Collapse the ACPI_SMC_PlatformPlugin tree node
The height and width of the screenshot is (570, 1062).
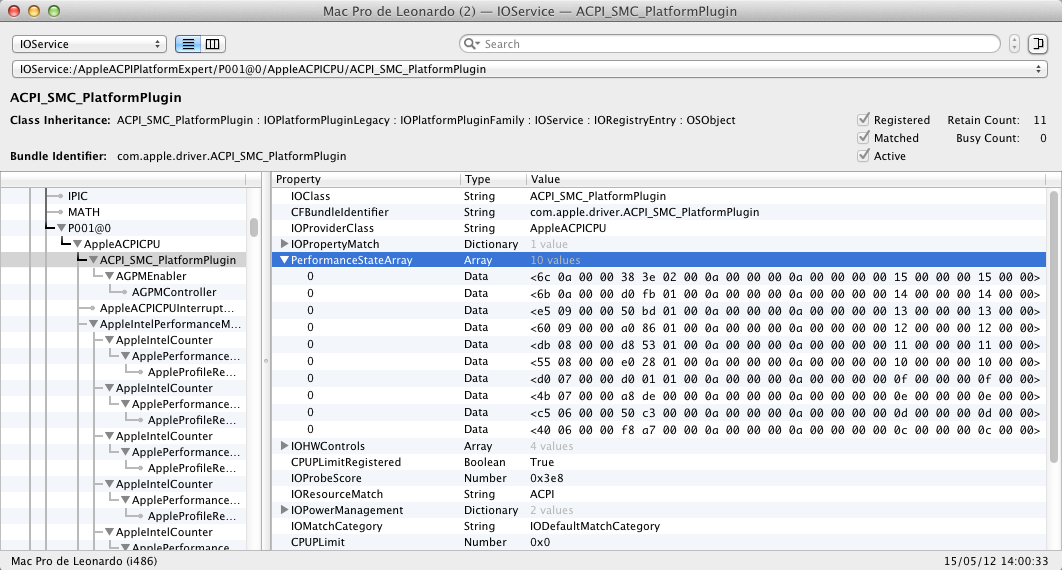(93, 260)
